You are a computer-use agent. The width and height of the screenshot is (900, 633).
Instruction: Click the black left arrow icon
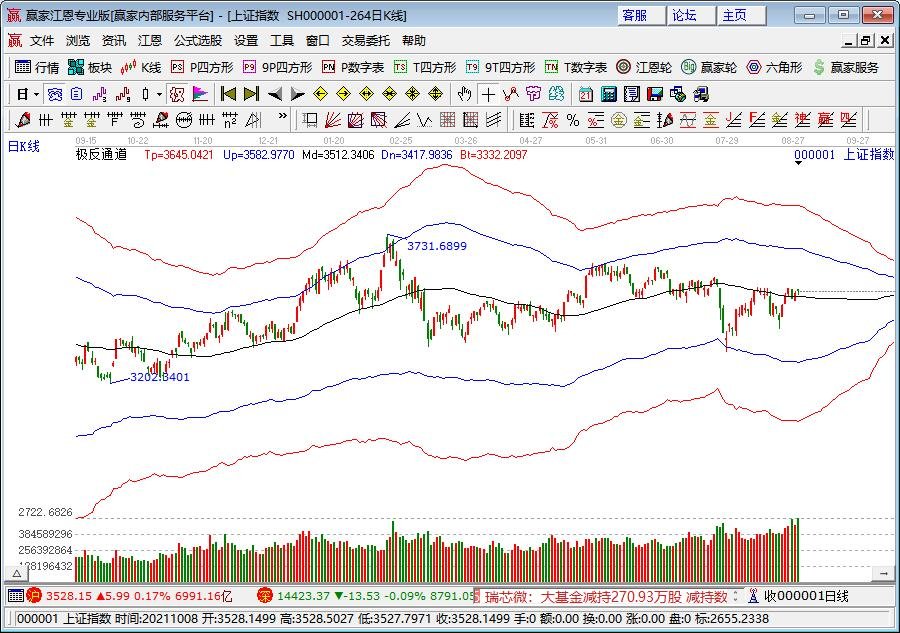(x=275, y=94)
